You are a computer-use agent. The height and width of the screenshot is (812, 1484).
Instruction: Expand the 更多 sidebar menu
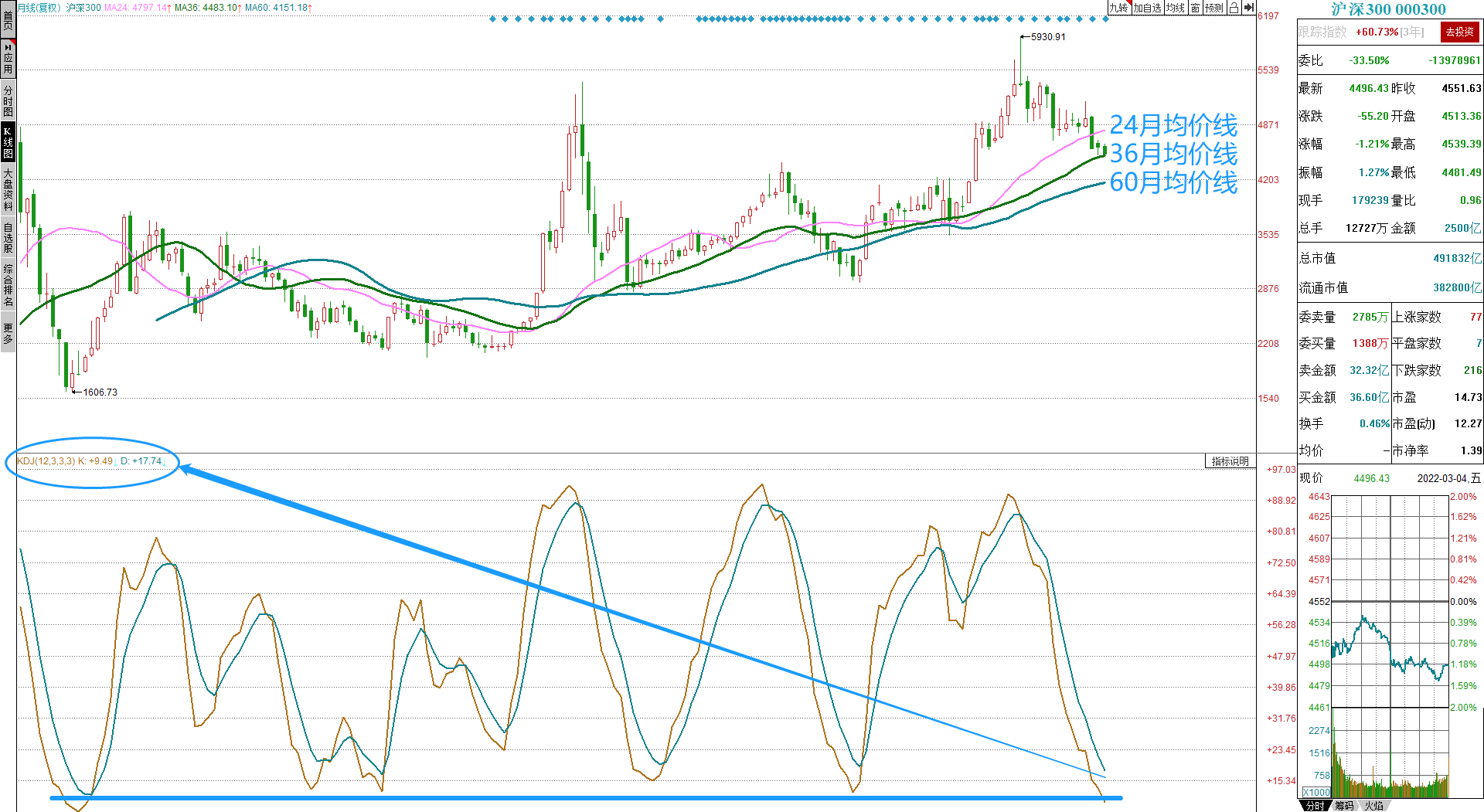tap(8, 334)
